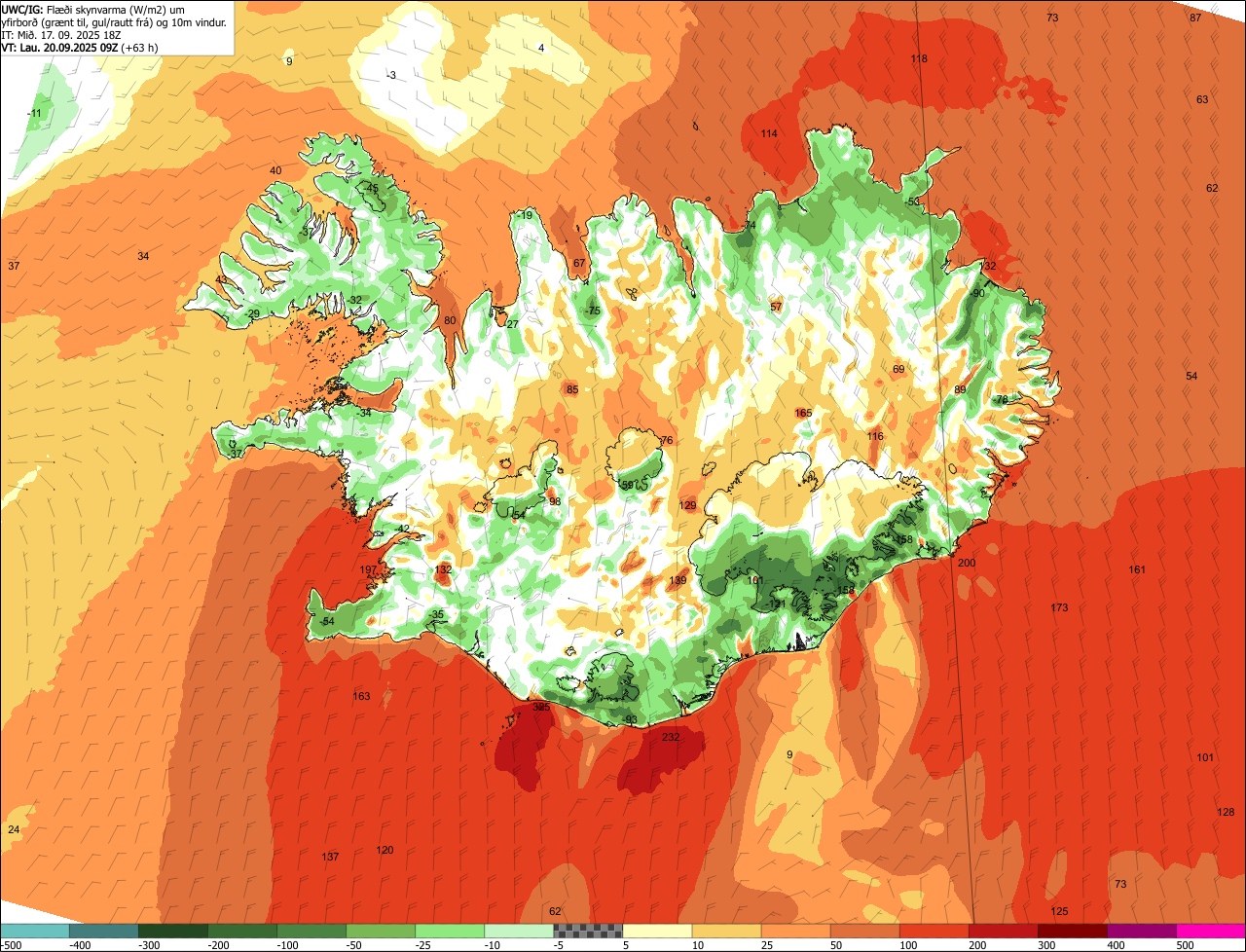Select the magenta legend swatch right of 500
The height and width of the screenshot is (952, 1246).
(1211, 931)
